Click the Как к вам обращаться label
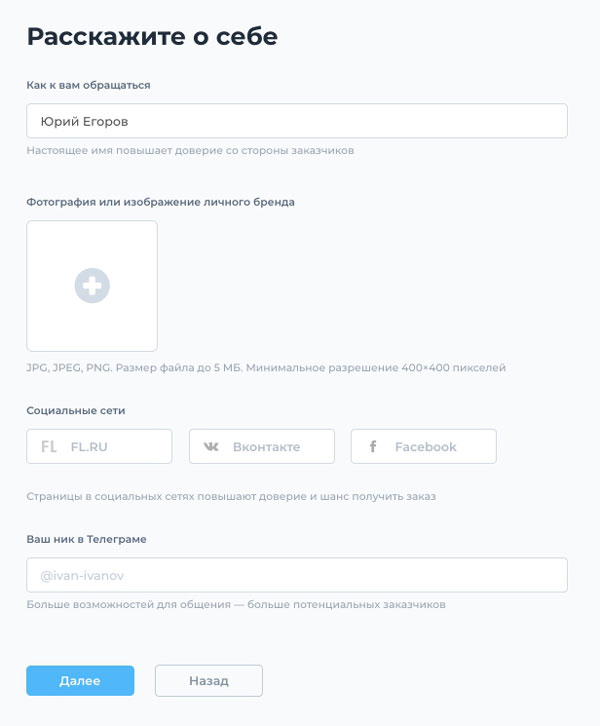This screenshot has height=726, width=600. click(x=88, y=85)
